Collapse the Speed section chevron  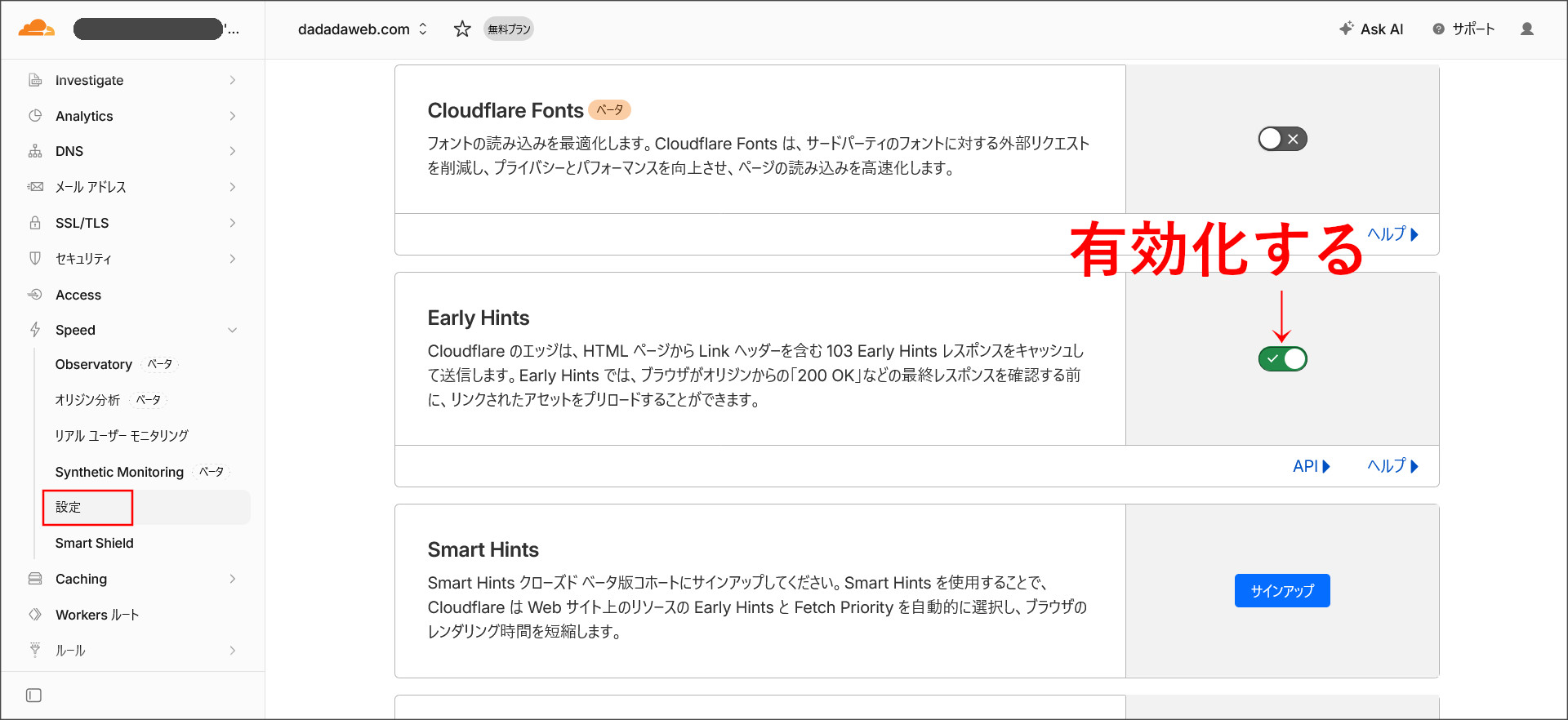coord(233,330)
